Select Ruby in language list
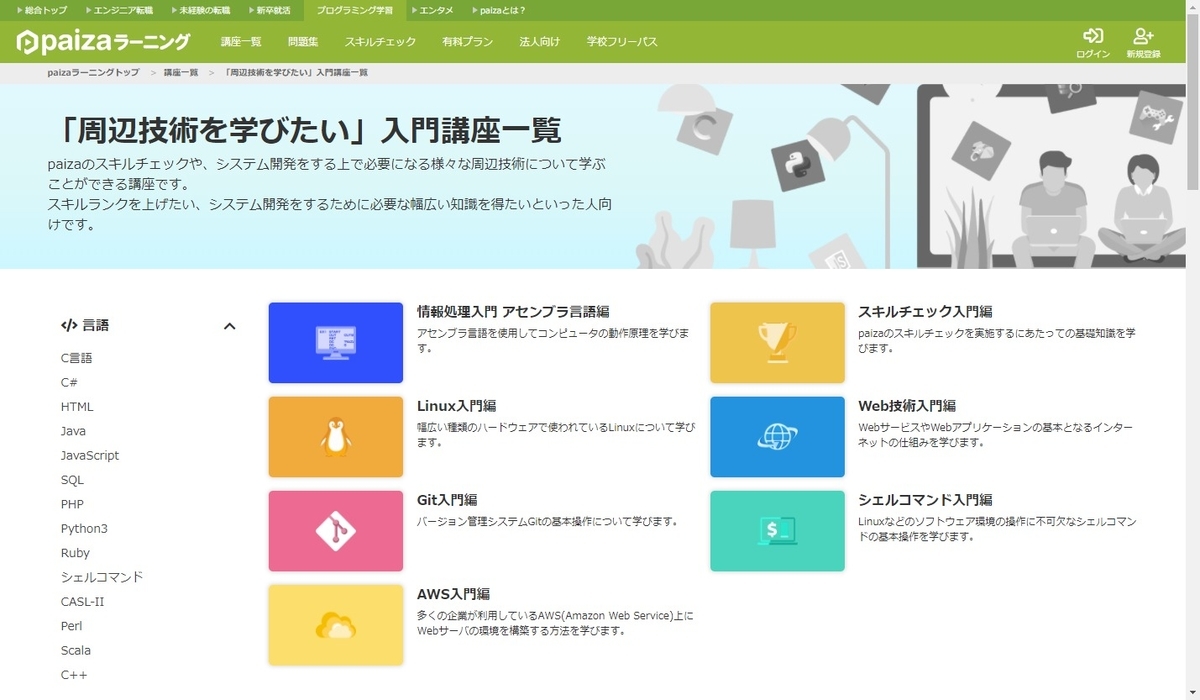Viewport: 1200px width, 700px height. [x=75, y=553]
